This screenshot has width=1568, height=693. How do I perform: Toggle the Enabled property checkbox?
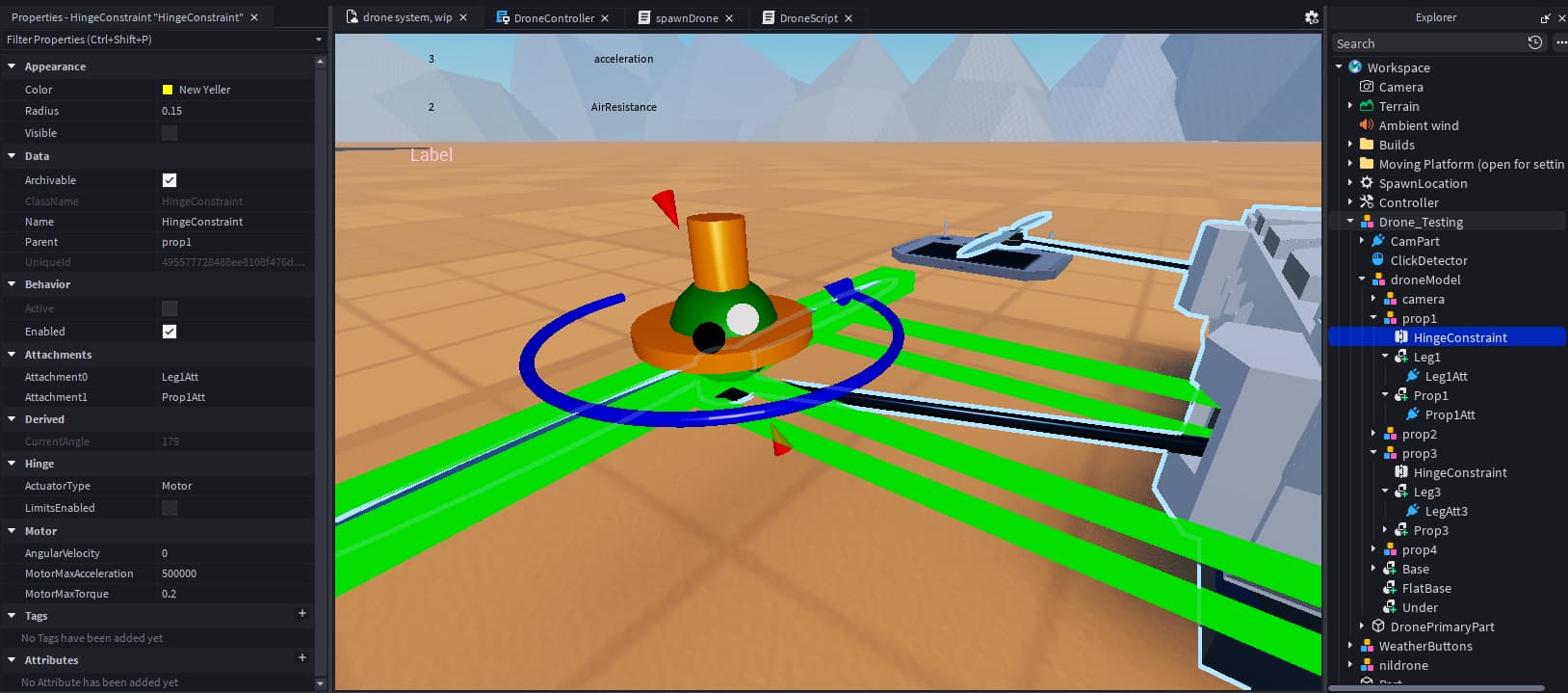click(x=170, y=332)
